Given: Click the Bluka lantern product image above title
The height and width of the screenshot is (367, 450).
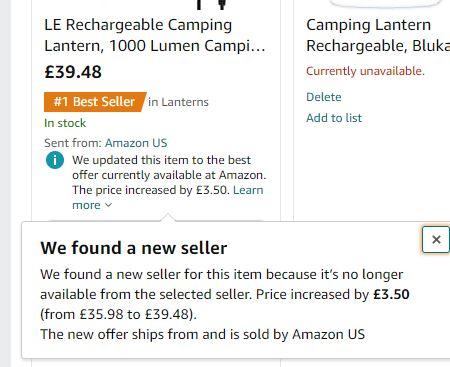Looking at the screenshot, I should tap(387, 3).
